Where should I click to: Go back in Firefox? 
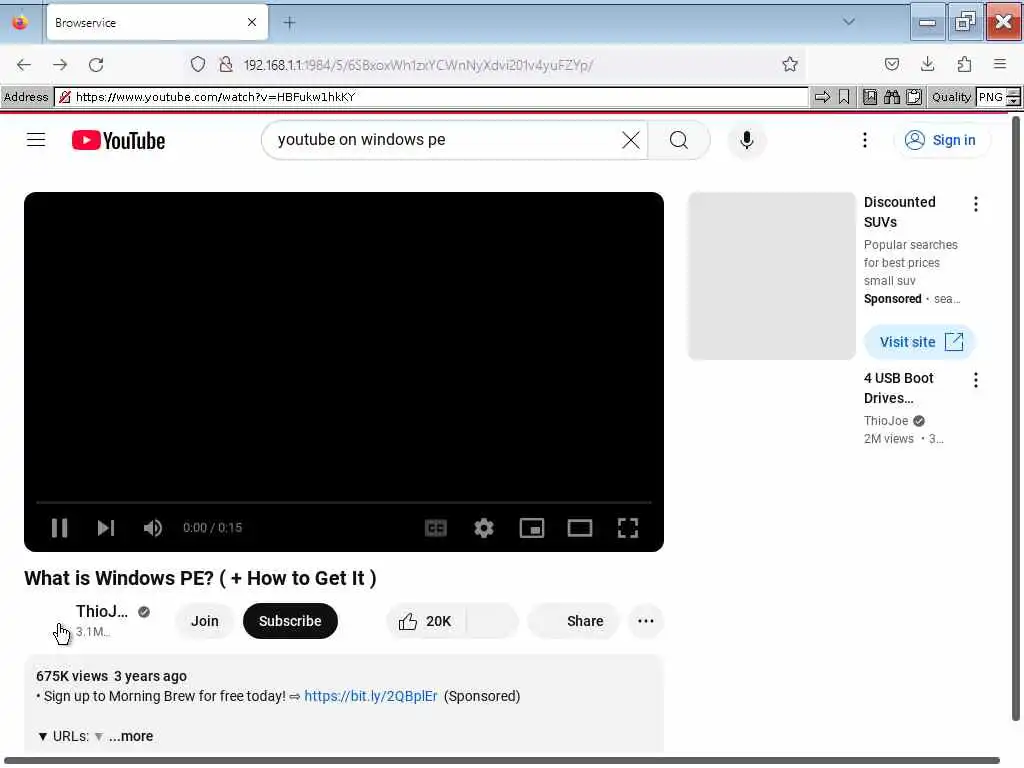tap(24, 64)
